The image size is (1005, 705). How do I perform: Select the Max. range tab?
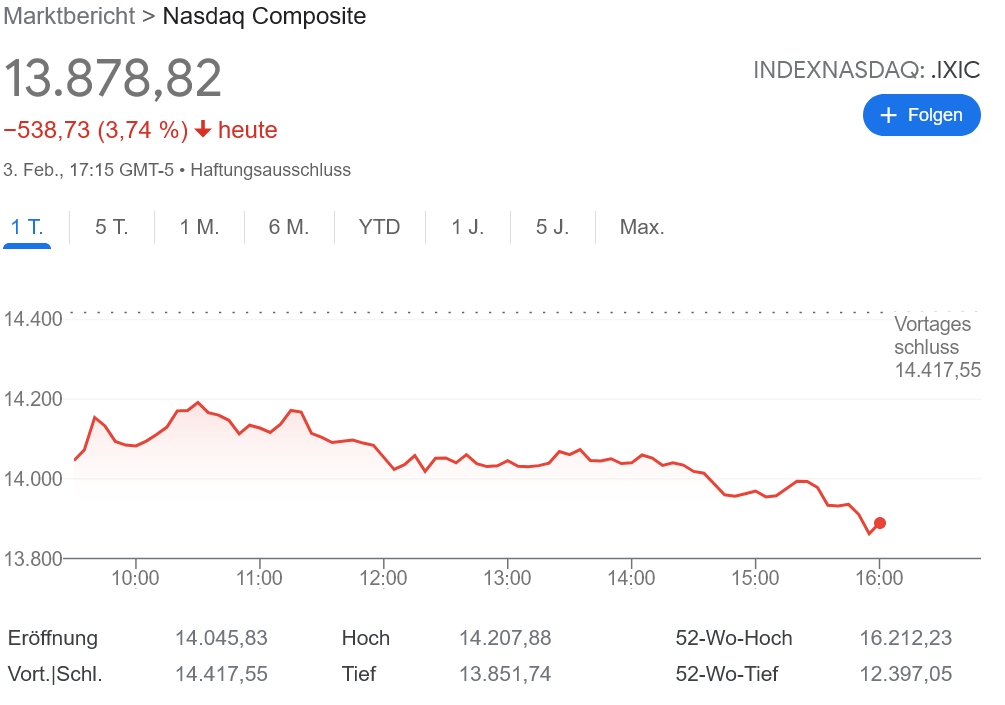tap(642, 227)
